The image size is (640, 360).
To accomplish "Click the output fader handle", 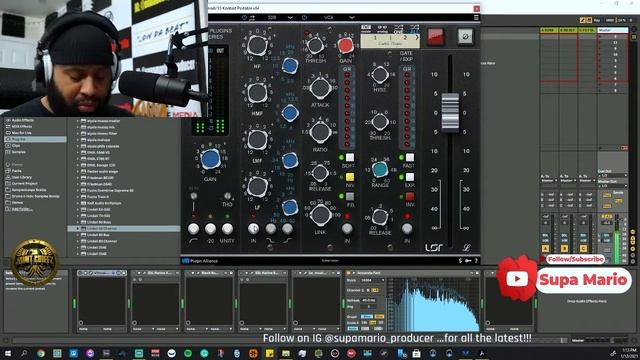I will (x=450, y=112).
